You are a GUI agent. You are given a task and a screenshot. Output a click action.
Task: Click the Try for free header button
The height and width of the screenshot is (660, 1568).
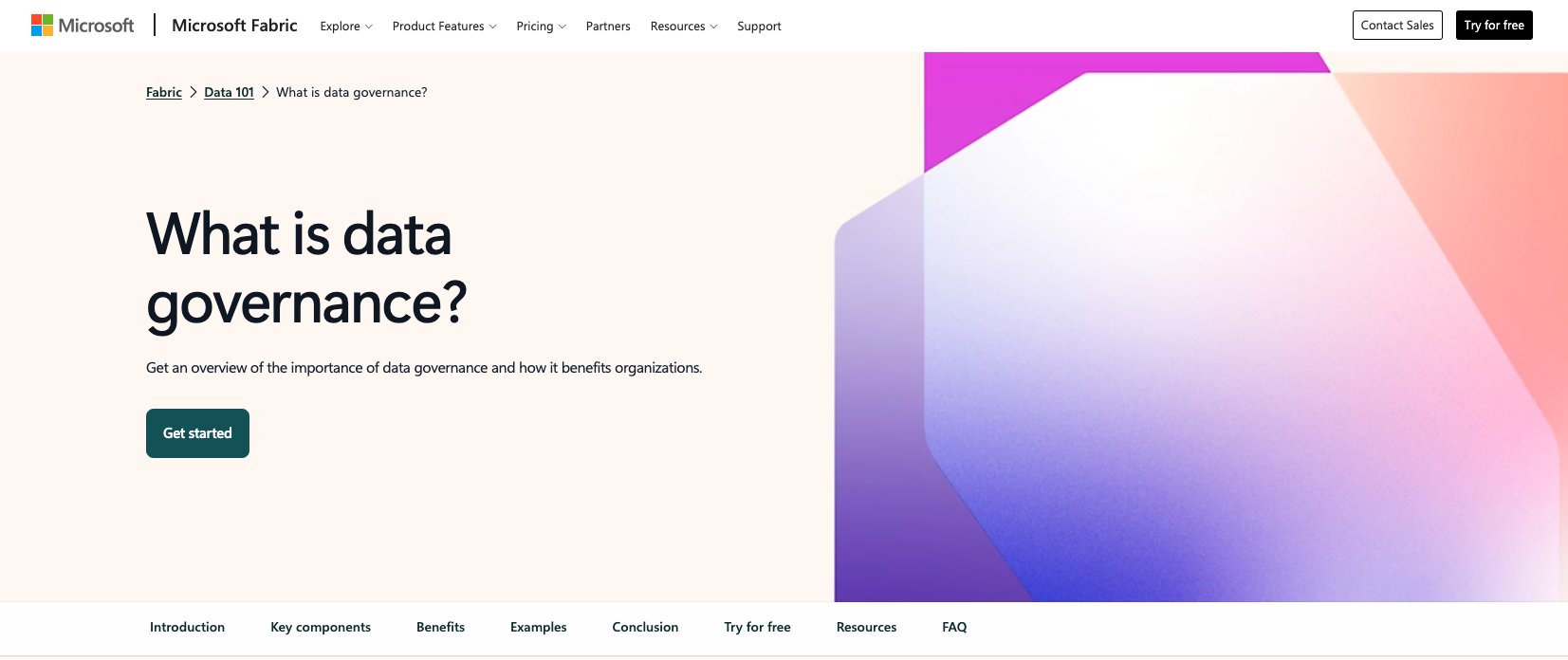1494,26
